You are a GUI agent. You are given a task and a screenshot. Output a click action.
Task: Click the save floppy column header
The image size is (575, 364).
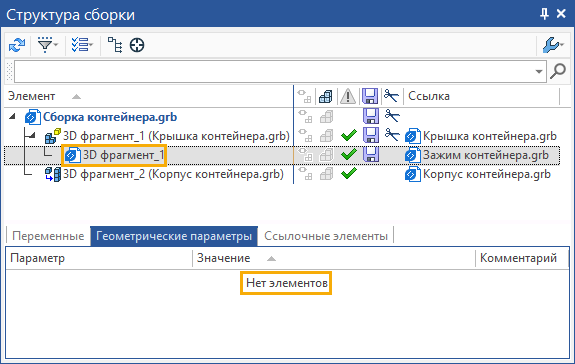click(x=370, y=96)
